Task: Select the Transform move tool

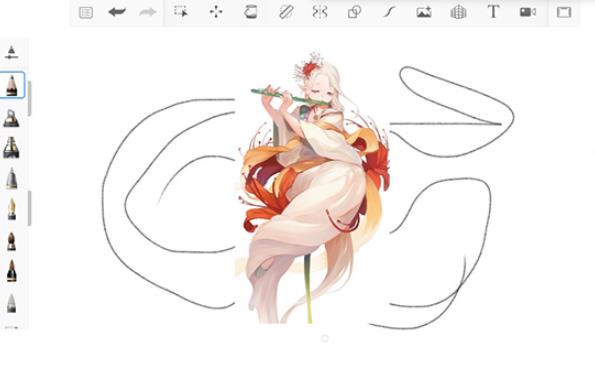Action: [x=216, y=12]
